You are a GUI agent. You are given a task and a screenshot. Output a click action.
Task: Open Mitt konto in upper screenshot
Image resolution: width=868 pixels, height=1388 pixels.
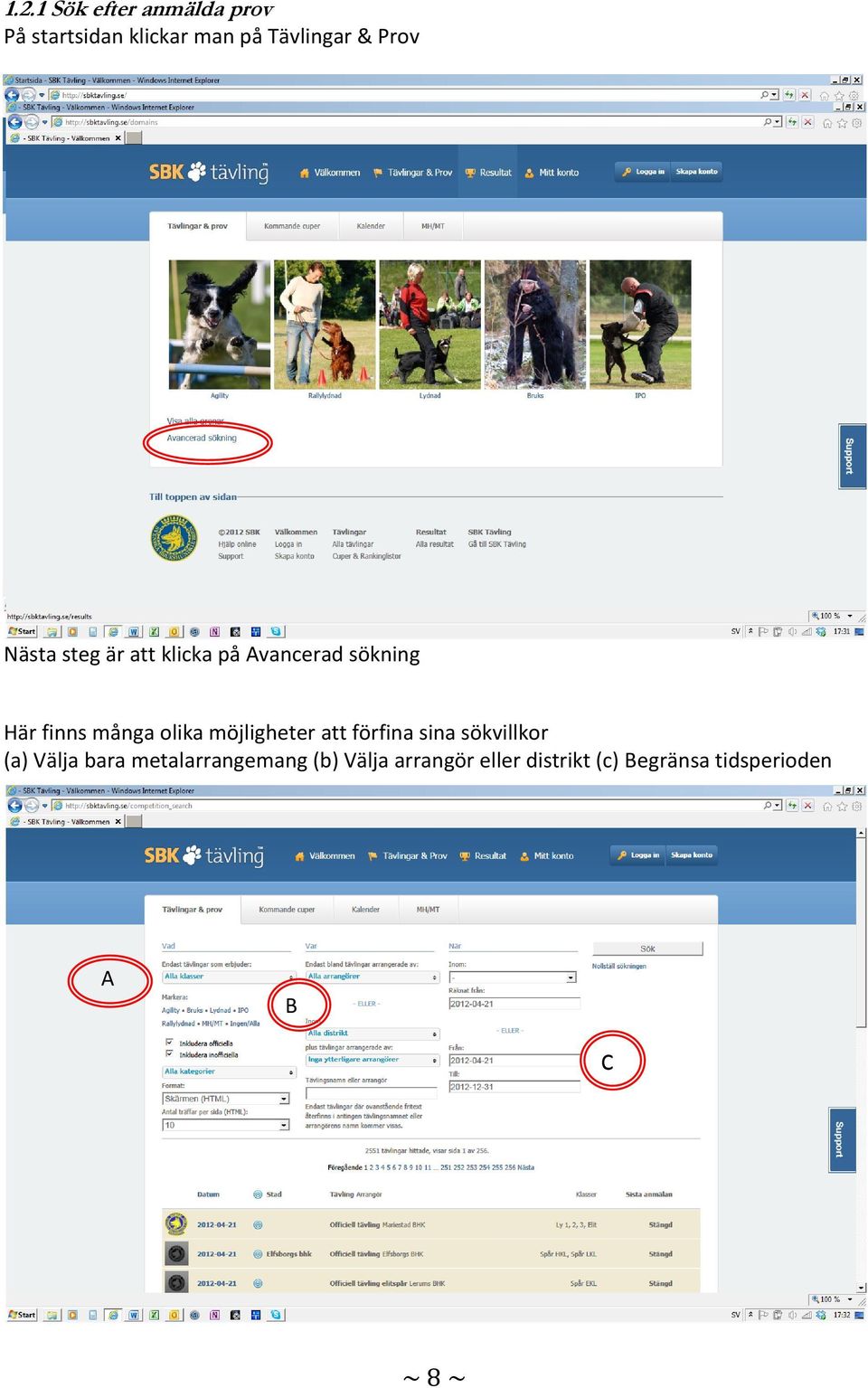[x=552, y=172]
